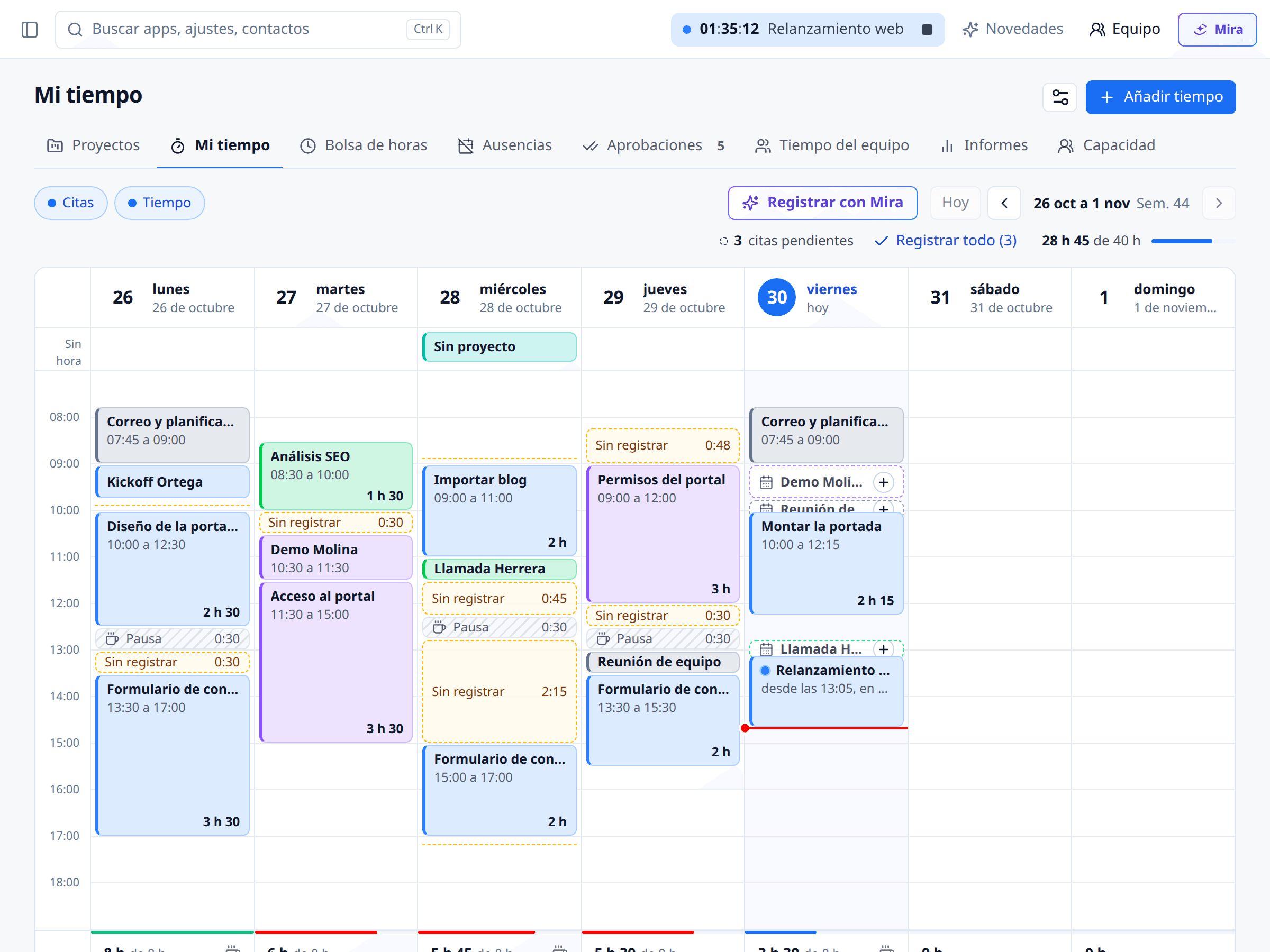Select the Sin proyecto entry on miércoles
1270x952 pixels.
(500, 347)
